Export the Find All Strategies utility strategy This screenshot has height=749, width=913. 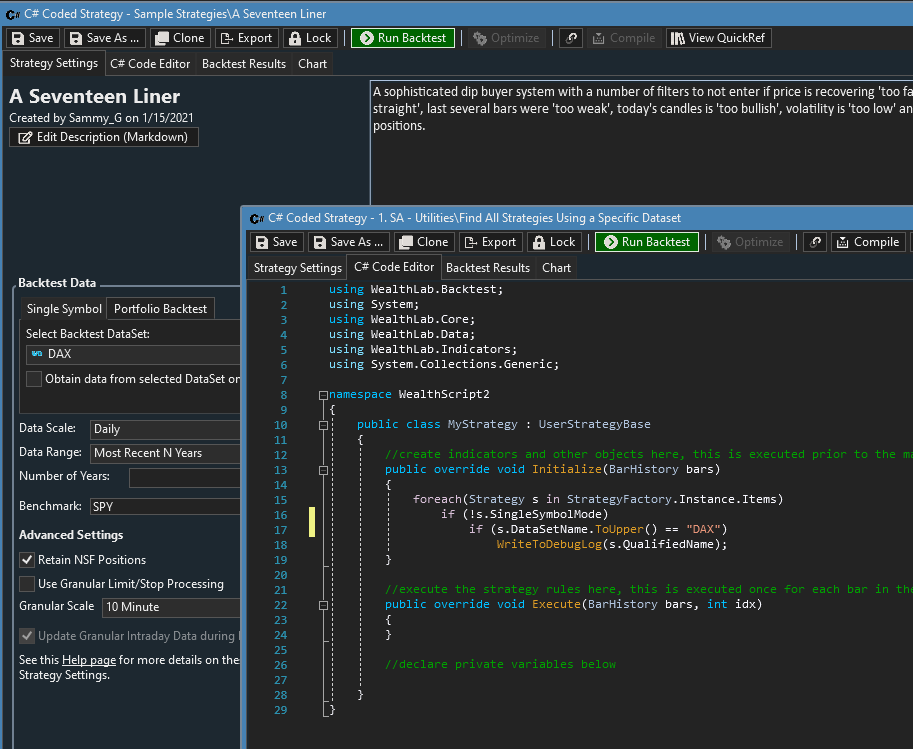point(490,242)
